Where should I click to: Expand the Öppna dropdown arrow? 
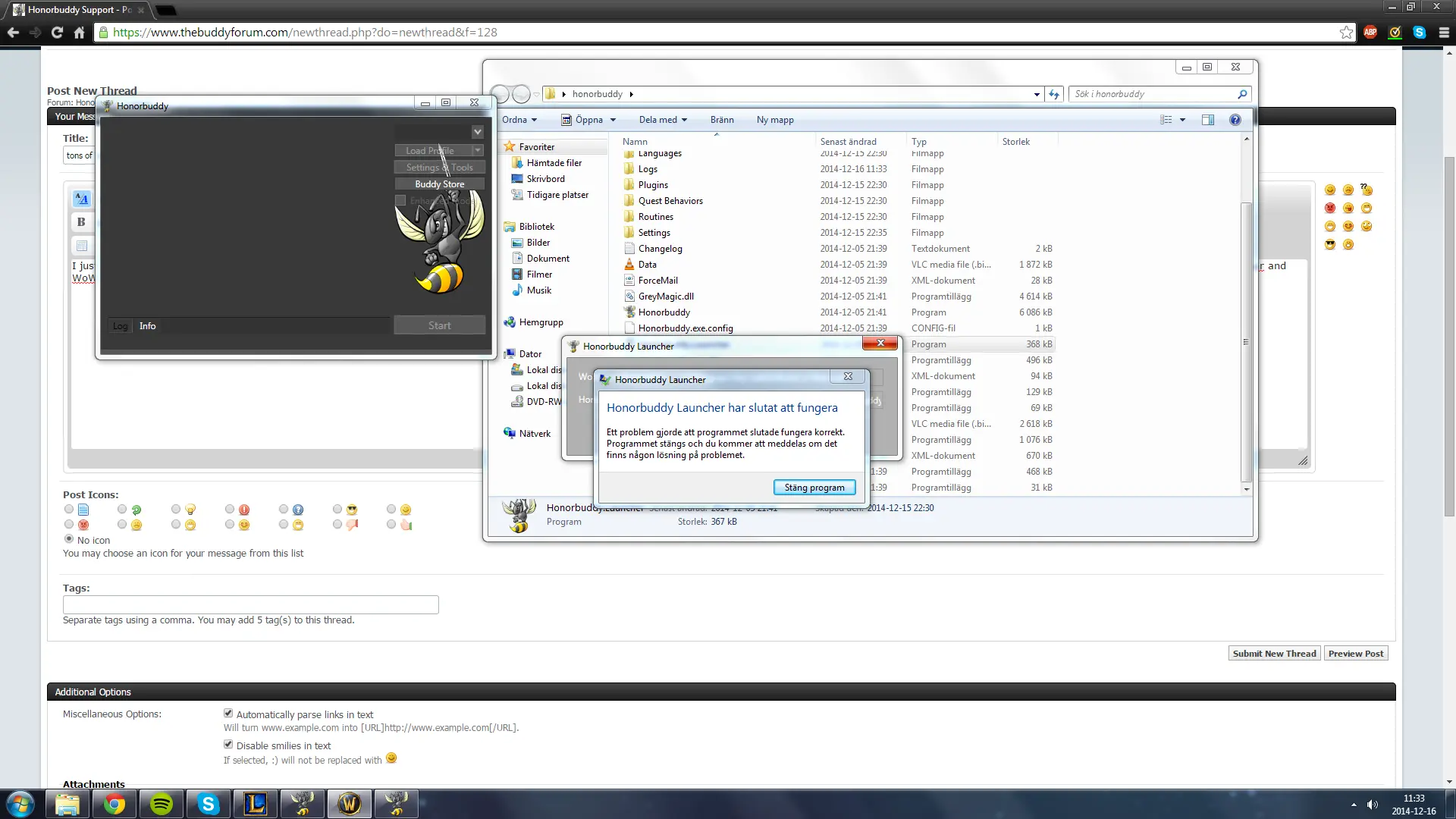point(613,120)
